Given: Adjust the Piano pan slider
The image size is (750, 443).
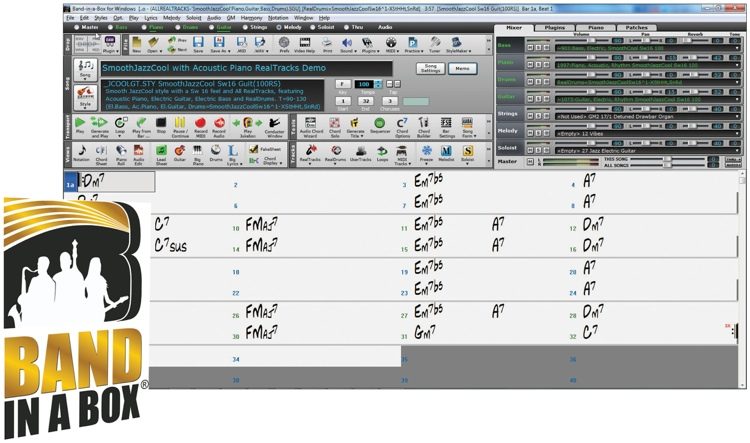Looking at the screenshot, I should point(646,58).
